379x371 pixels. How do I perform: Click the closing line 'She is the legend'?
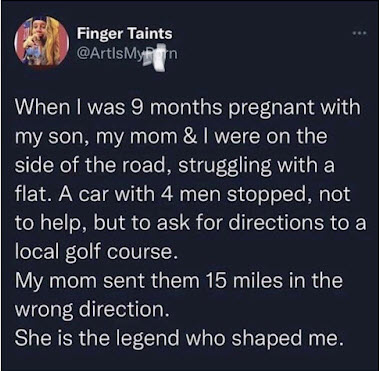coord(179,338)
